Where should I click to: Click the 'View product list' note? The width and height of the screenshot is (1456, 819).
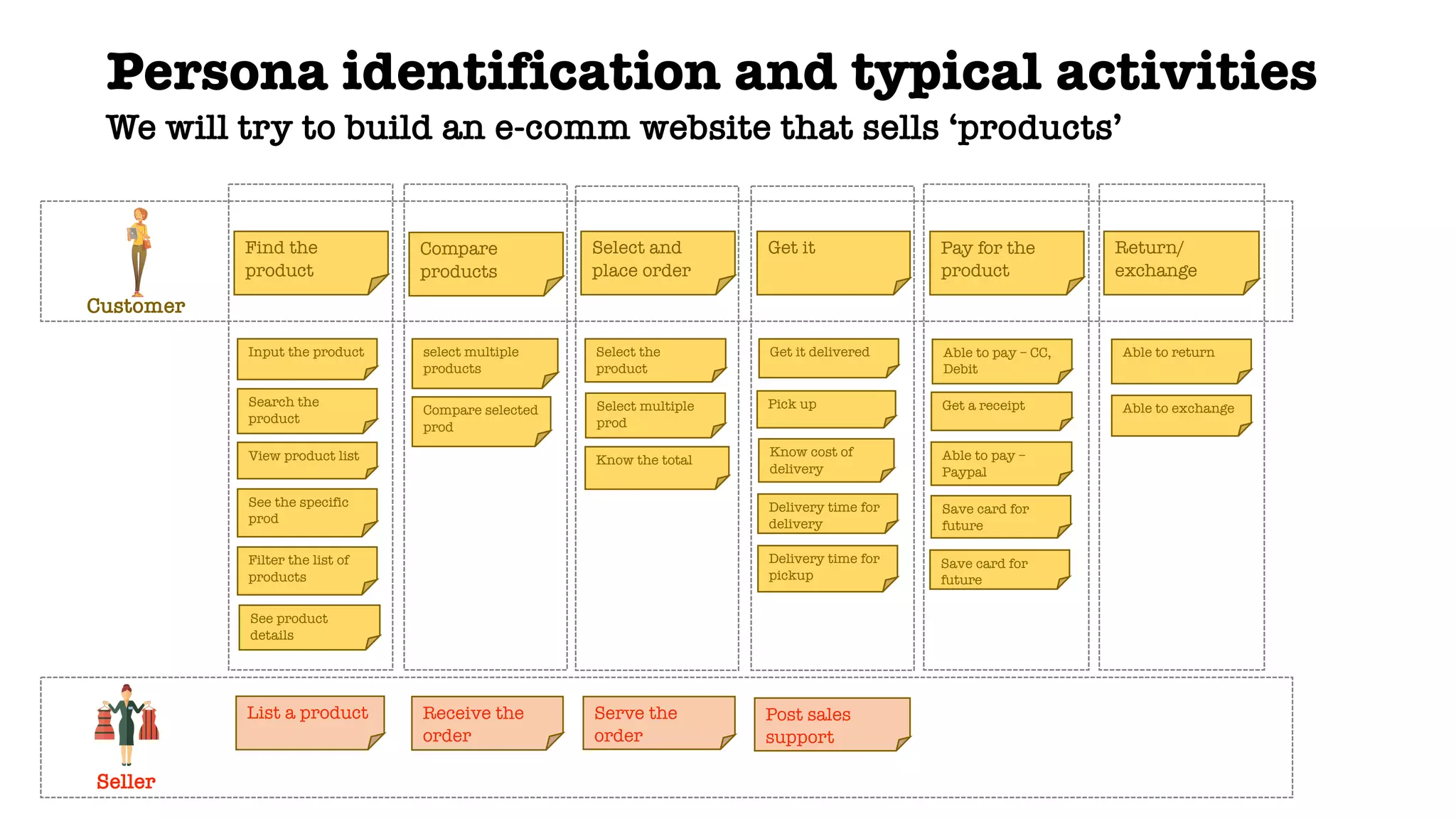[306, 460]
